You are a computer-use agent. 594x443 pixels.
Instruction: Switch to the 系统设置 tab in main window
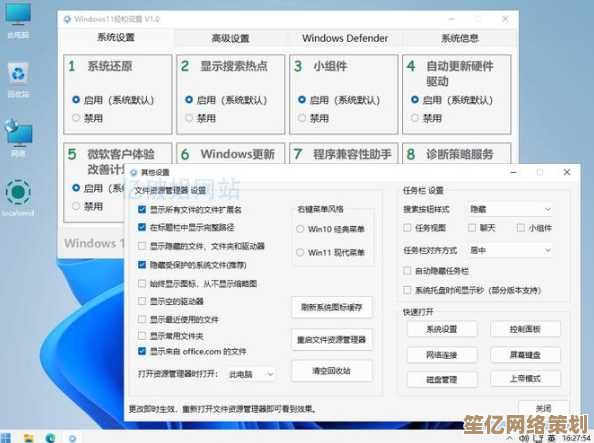pos(116,38)
